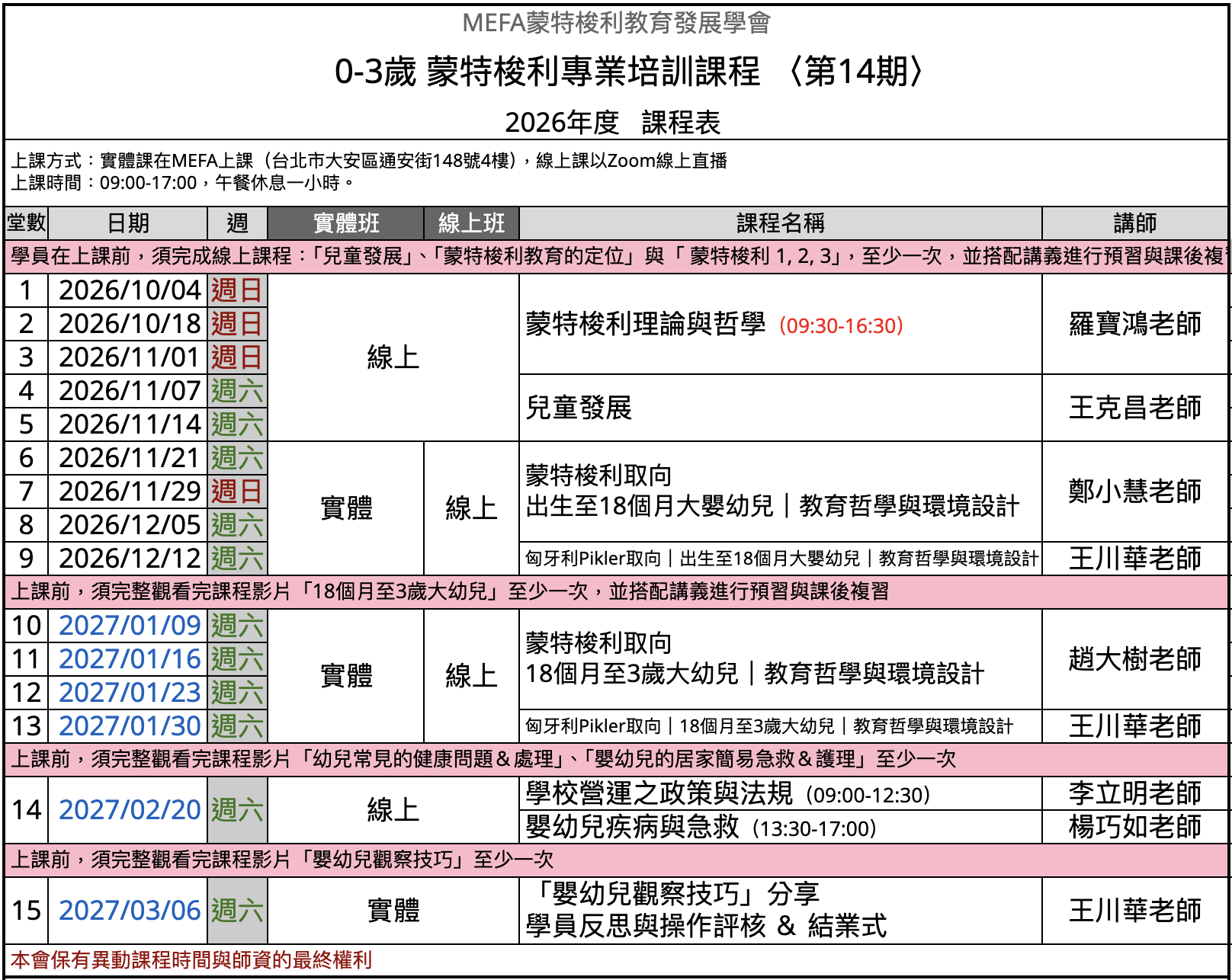This screenshot has width=1232, height=980.
Task: Click pink notice about 嬰幼兒觀察技巧 影片
Action: click(616, 860)
